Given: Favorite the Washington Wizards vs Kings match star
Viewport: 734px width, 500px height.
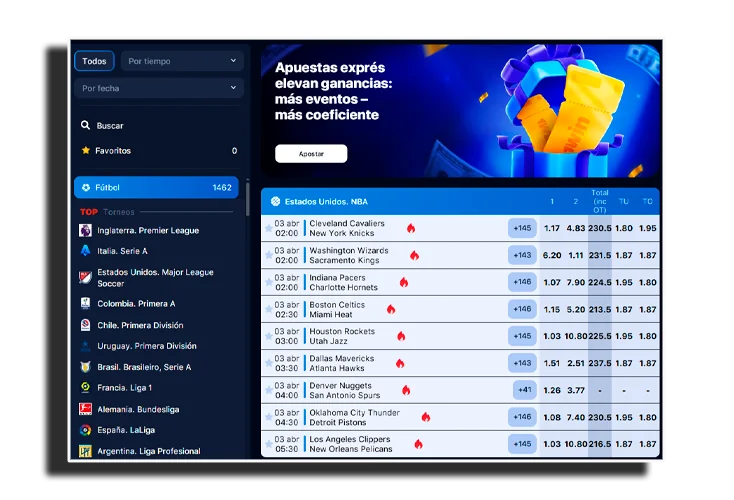Looking at the screenshot, I should click(x=269, y=255).
